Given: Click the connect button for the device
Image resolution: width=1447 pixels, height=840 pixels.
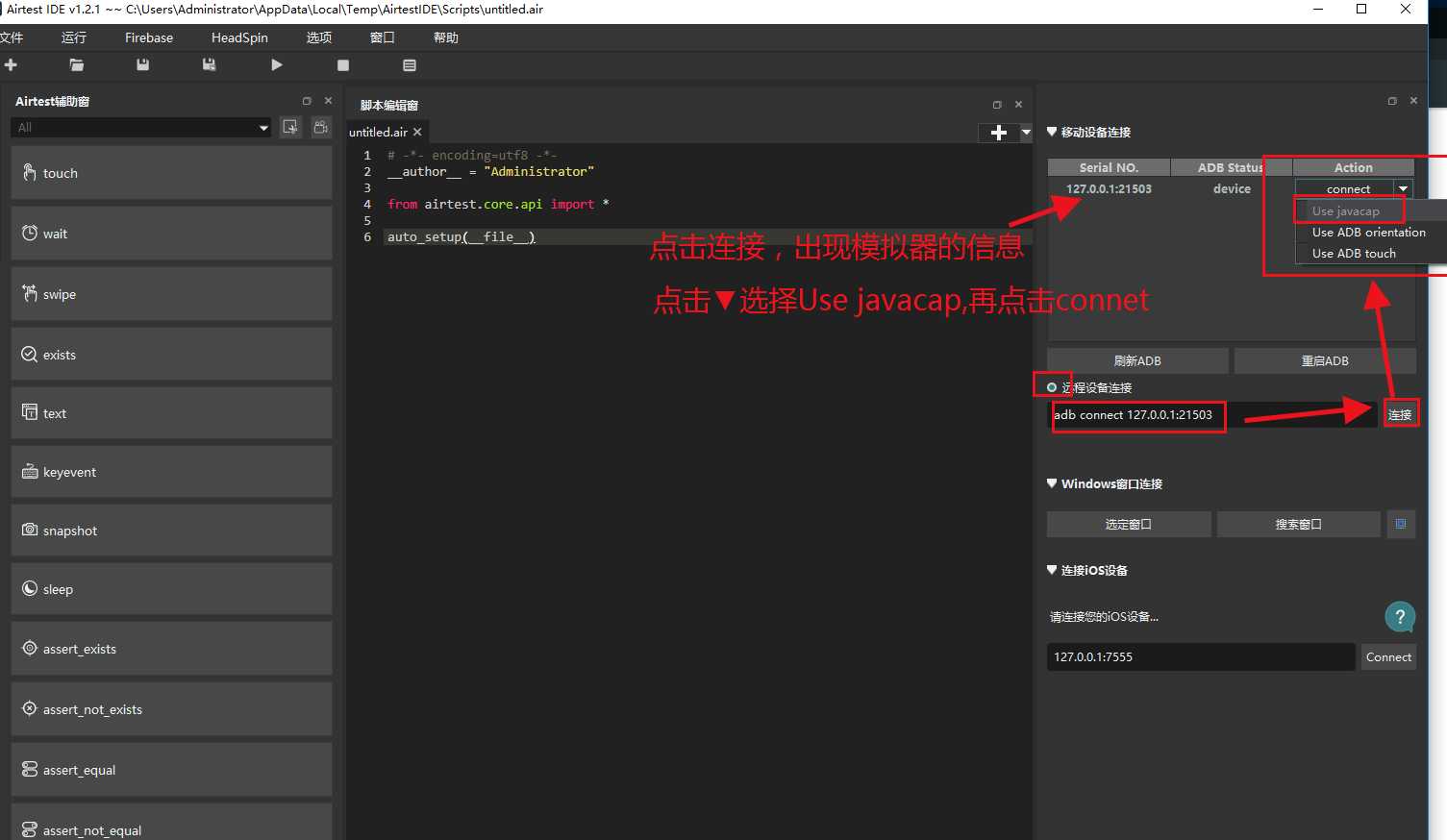Looking at the screenshot, I should tap(1347, 189).
